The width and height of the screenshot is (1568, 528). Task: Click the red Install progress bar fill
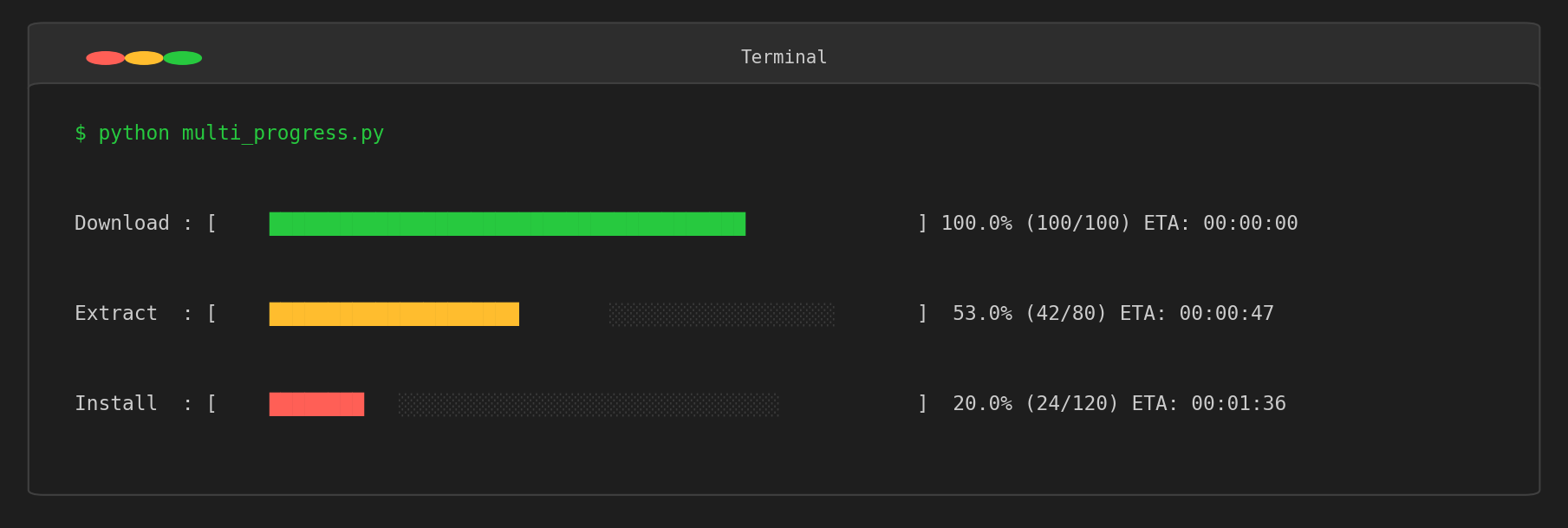[x=316, y=404]
